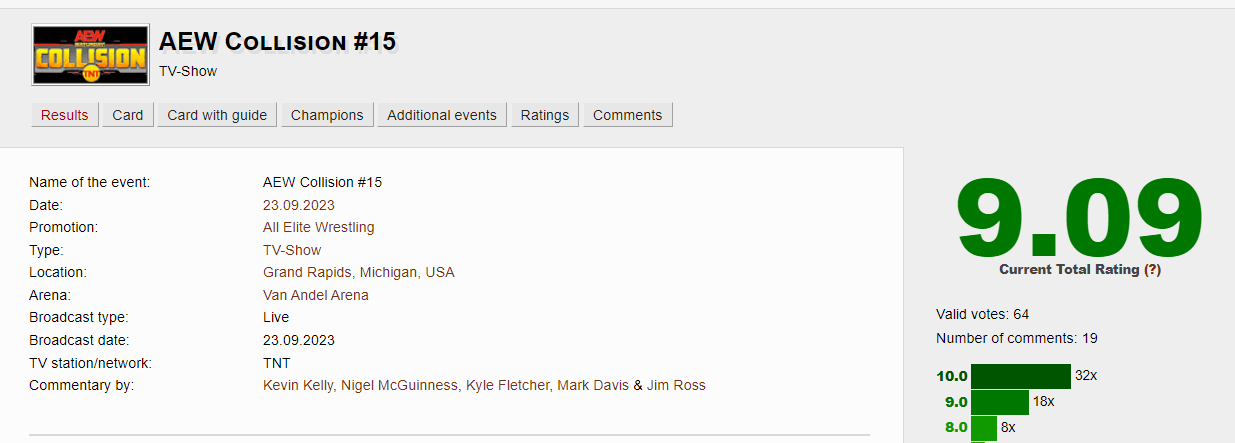Screen dimensions: 1235x443
Task: Click the date link 23.09.2023
Action: tap(297, 205)
